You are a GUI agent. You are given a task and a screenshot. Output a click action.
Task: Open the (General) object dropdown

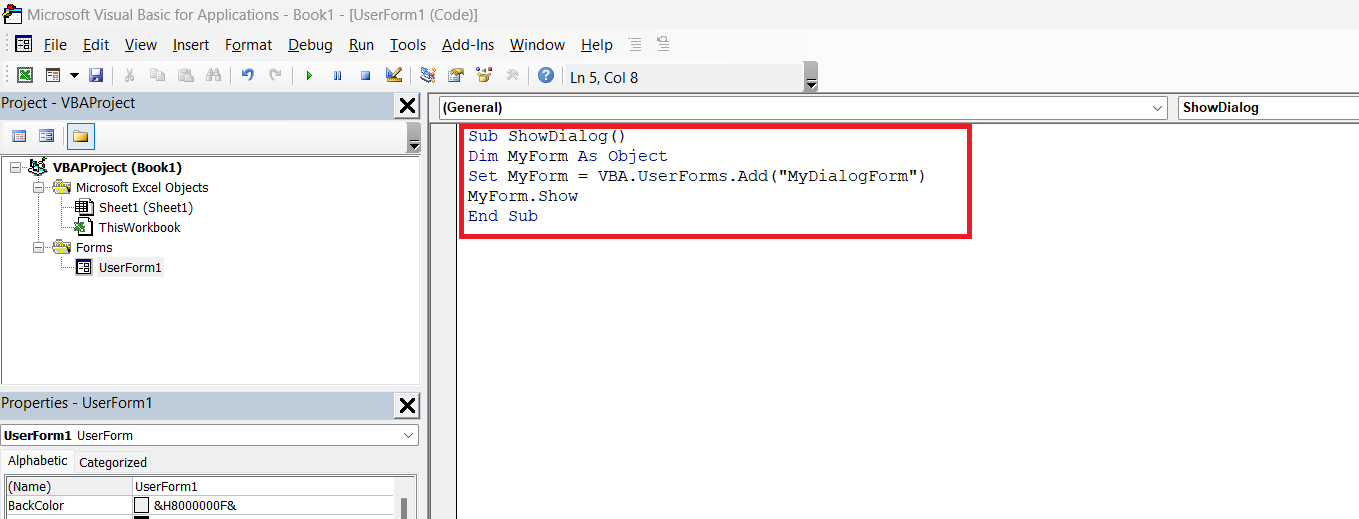(803, 107)
